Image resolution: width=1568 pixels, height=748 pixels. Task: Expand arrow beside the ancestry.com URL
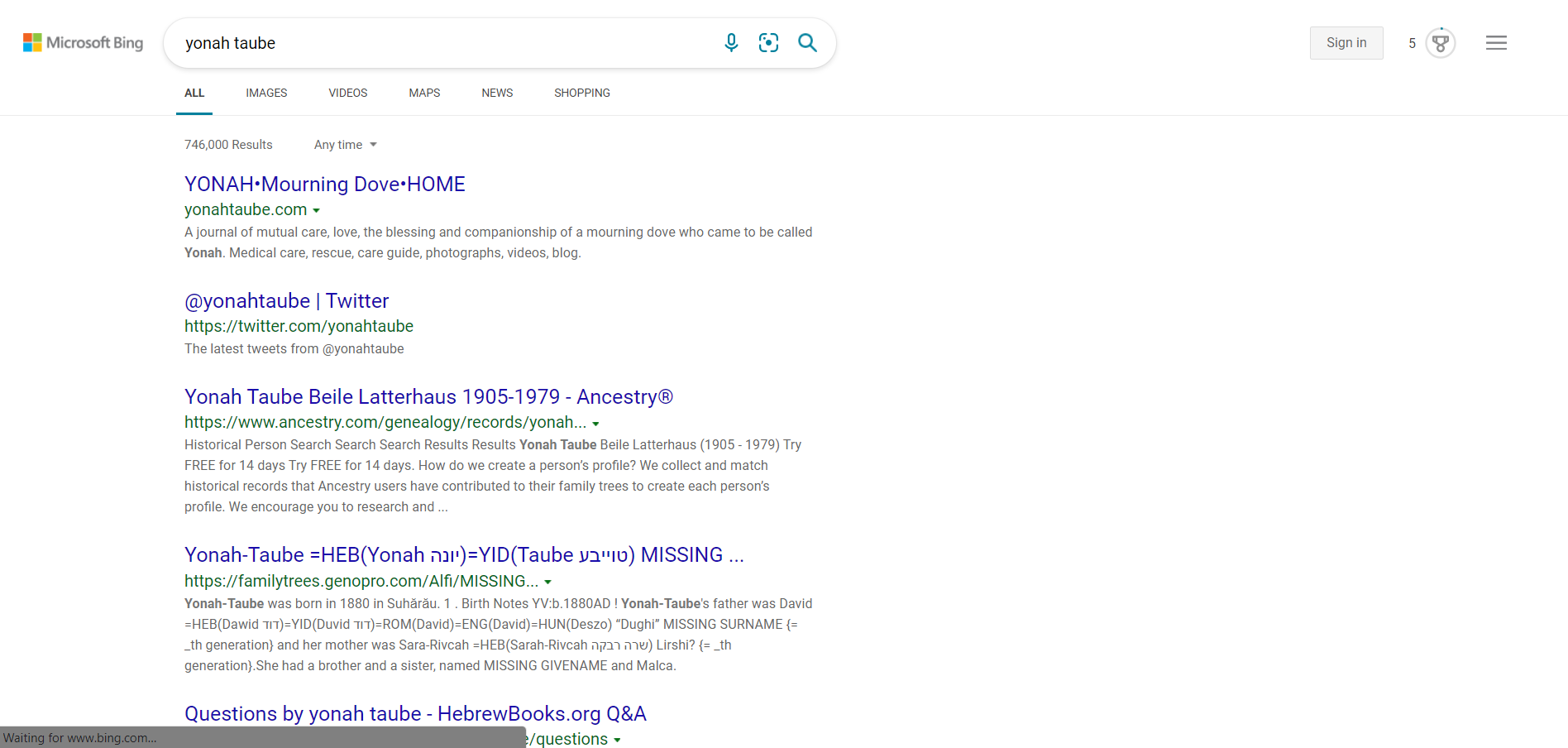pyautogui.click(x=595, y=424)
